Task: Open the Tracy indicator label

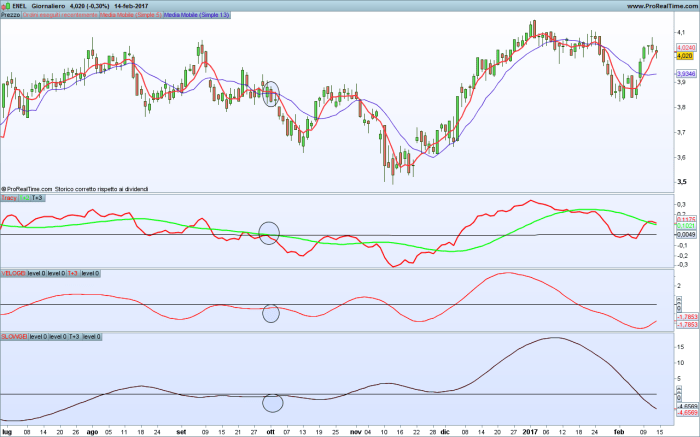Action: coord(9,198)
